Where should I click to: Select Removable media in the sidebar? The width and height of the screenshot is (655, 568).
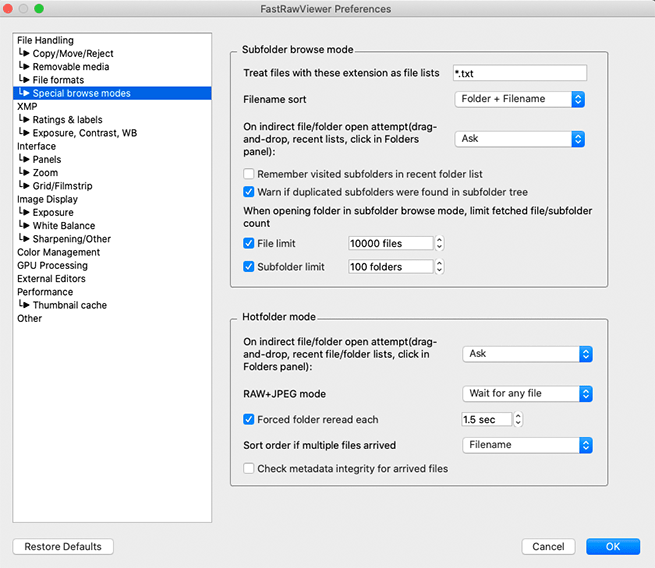coord(71,67)
